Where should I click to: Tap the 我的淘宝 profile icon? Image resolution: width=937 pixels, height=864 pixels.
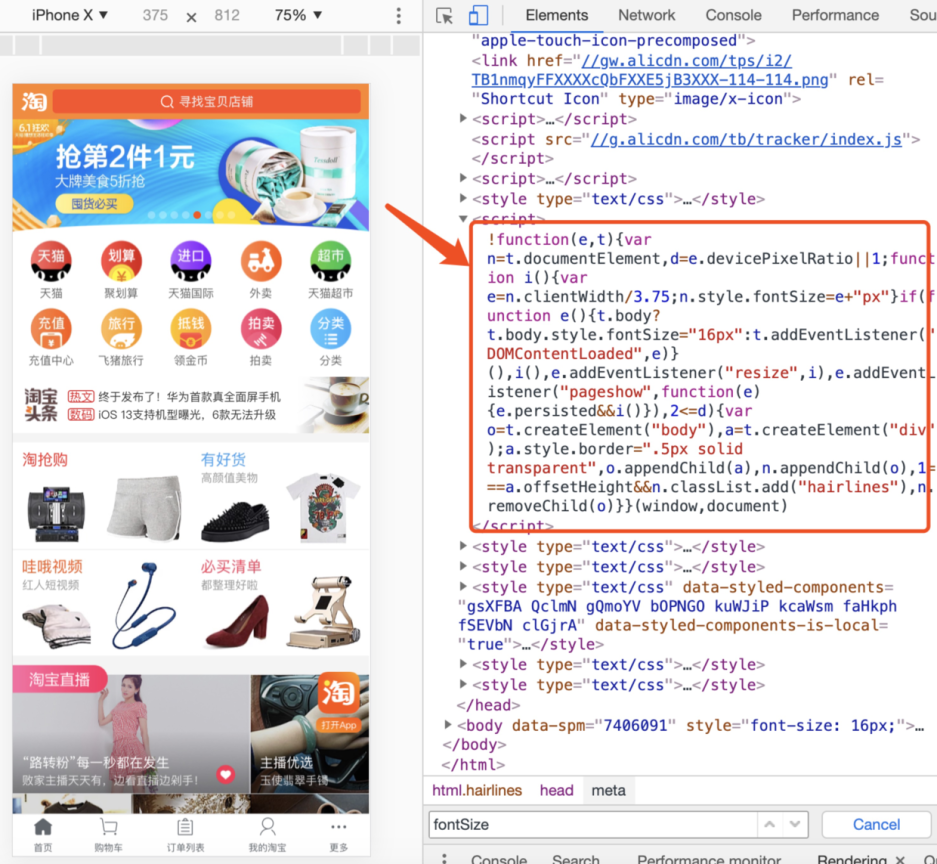pyautogui.click(x=267, y=827)
